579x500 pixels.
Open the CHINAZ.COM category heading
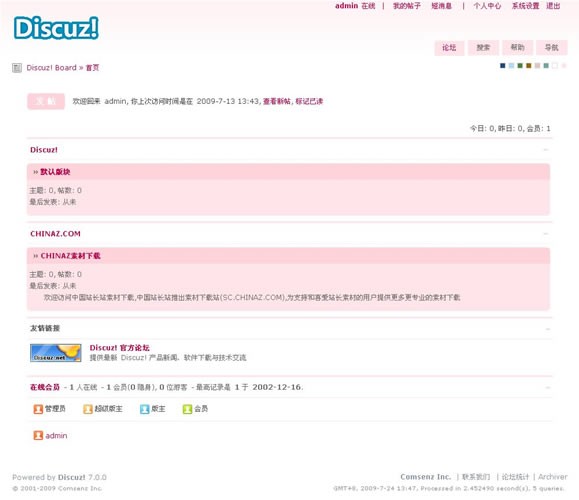coord(55,234)
